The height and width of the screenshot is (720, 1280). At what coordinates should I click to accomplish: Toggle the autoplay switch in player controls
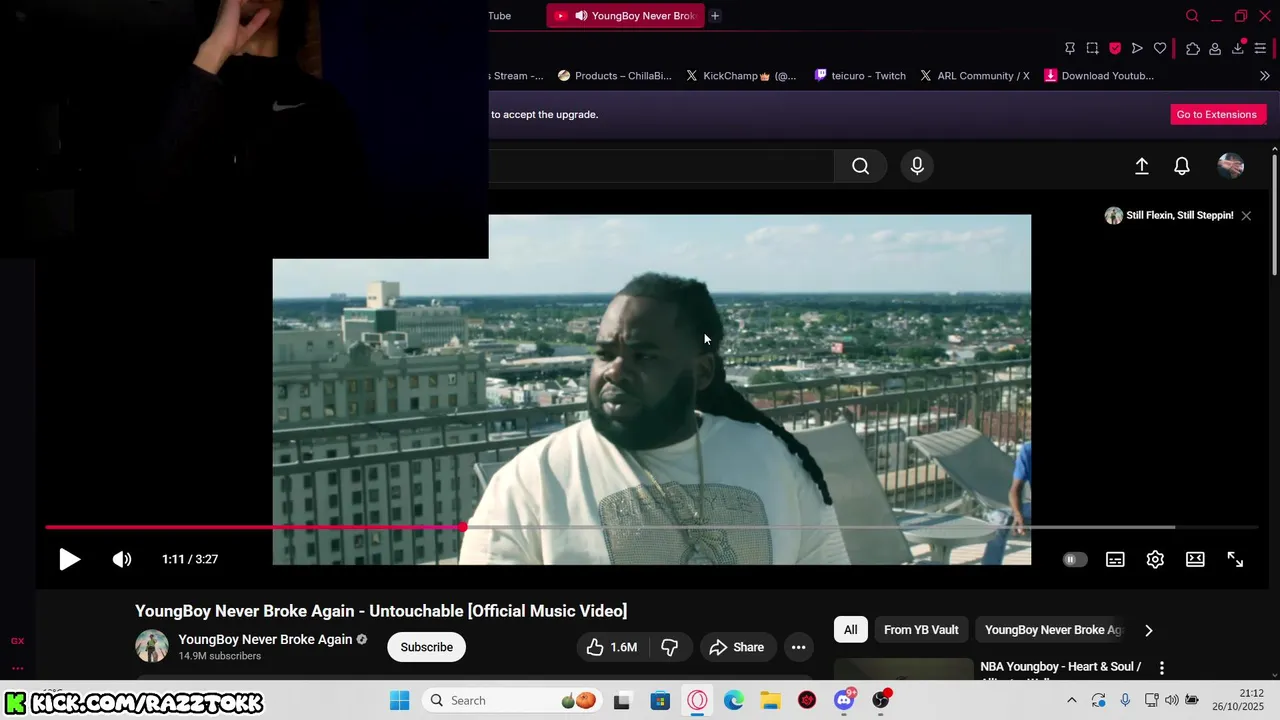(x=1074, y=559)
